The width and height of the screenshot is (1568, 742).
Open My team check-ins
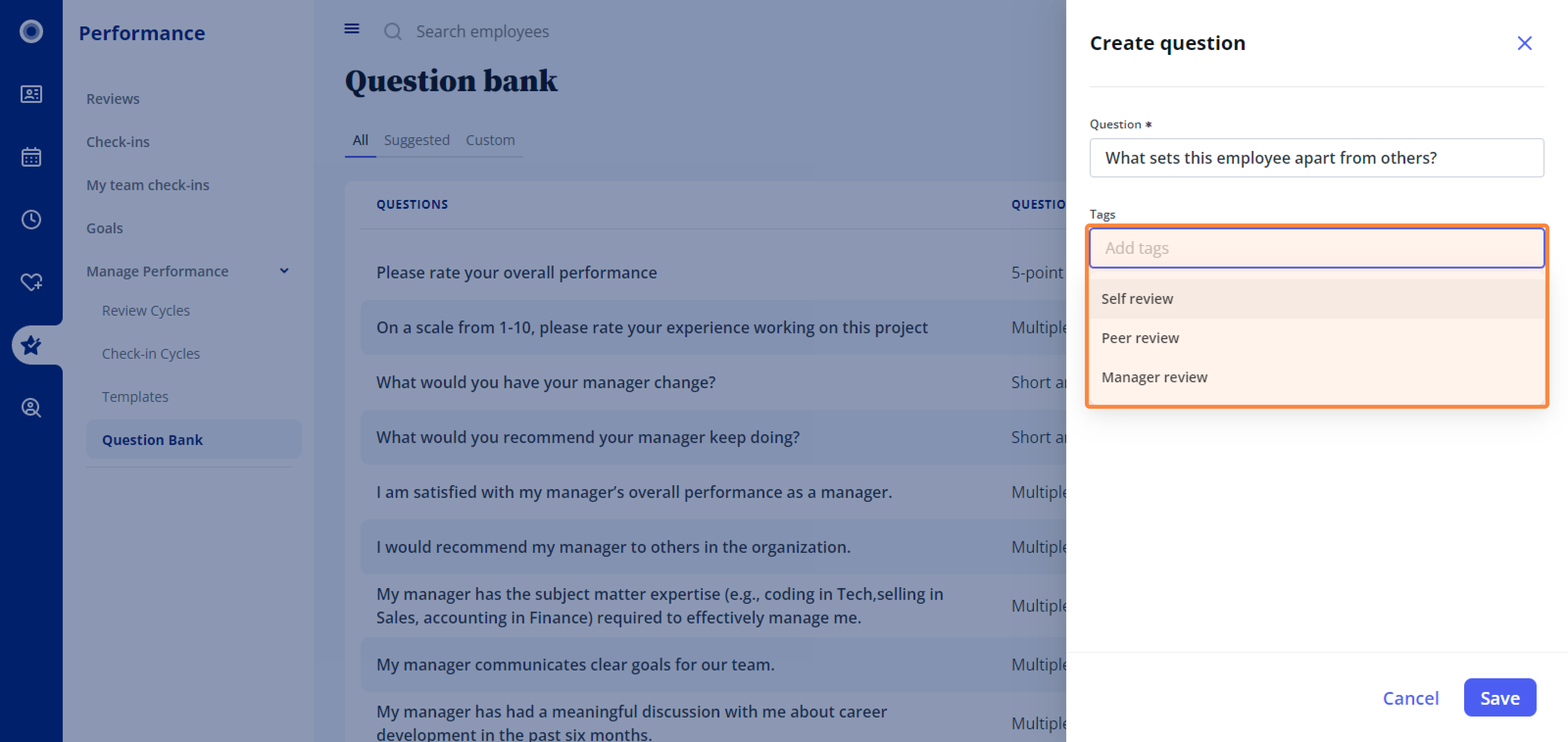tap(147, 185)
